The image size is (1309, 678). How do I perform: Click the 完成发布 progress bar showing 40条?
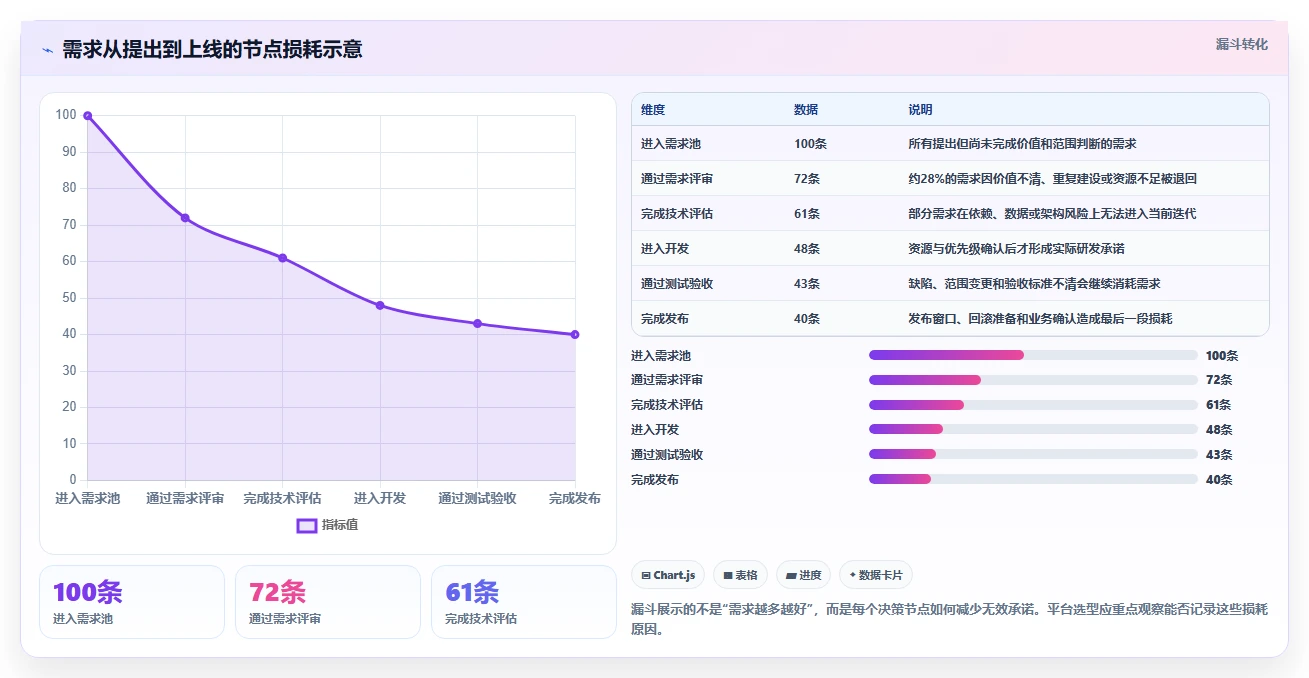coord(1033,480)
